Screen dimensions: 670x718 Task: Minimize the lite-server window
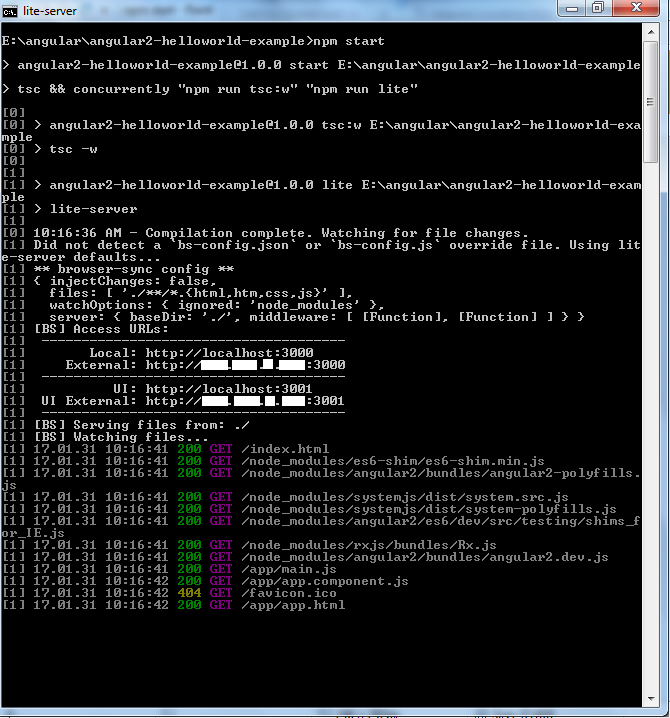coord(572,8)
